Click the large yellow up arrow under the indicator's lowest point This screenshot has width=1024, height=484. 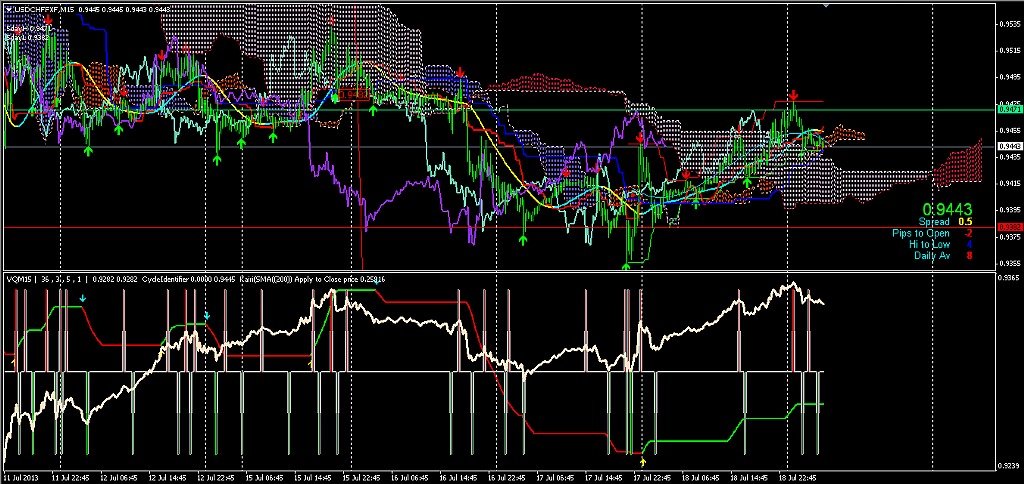click(643, 462)
